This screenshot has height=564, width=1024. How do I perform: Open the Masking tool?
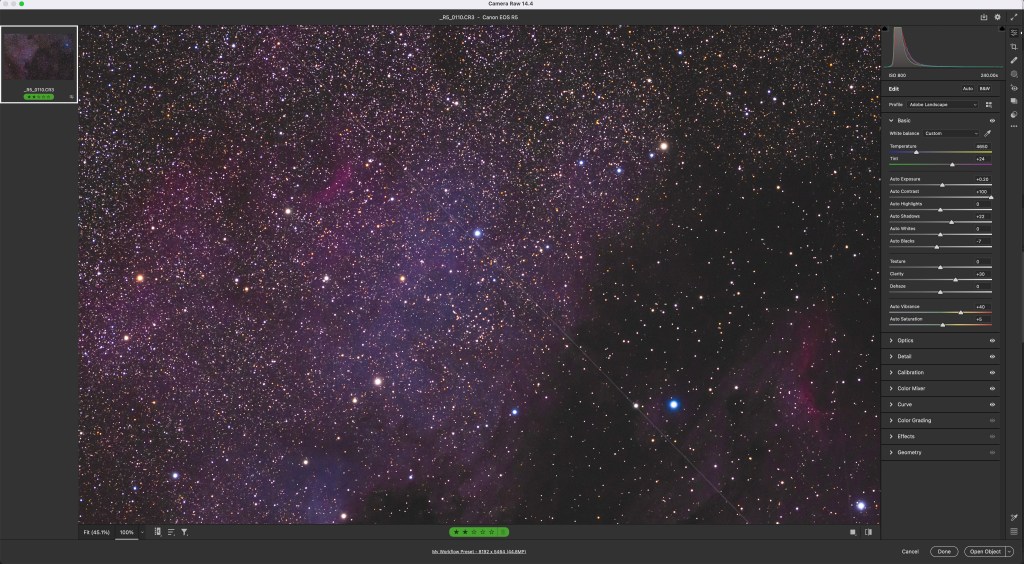click(x=1014, y=74)
